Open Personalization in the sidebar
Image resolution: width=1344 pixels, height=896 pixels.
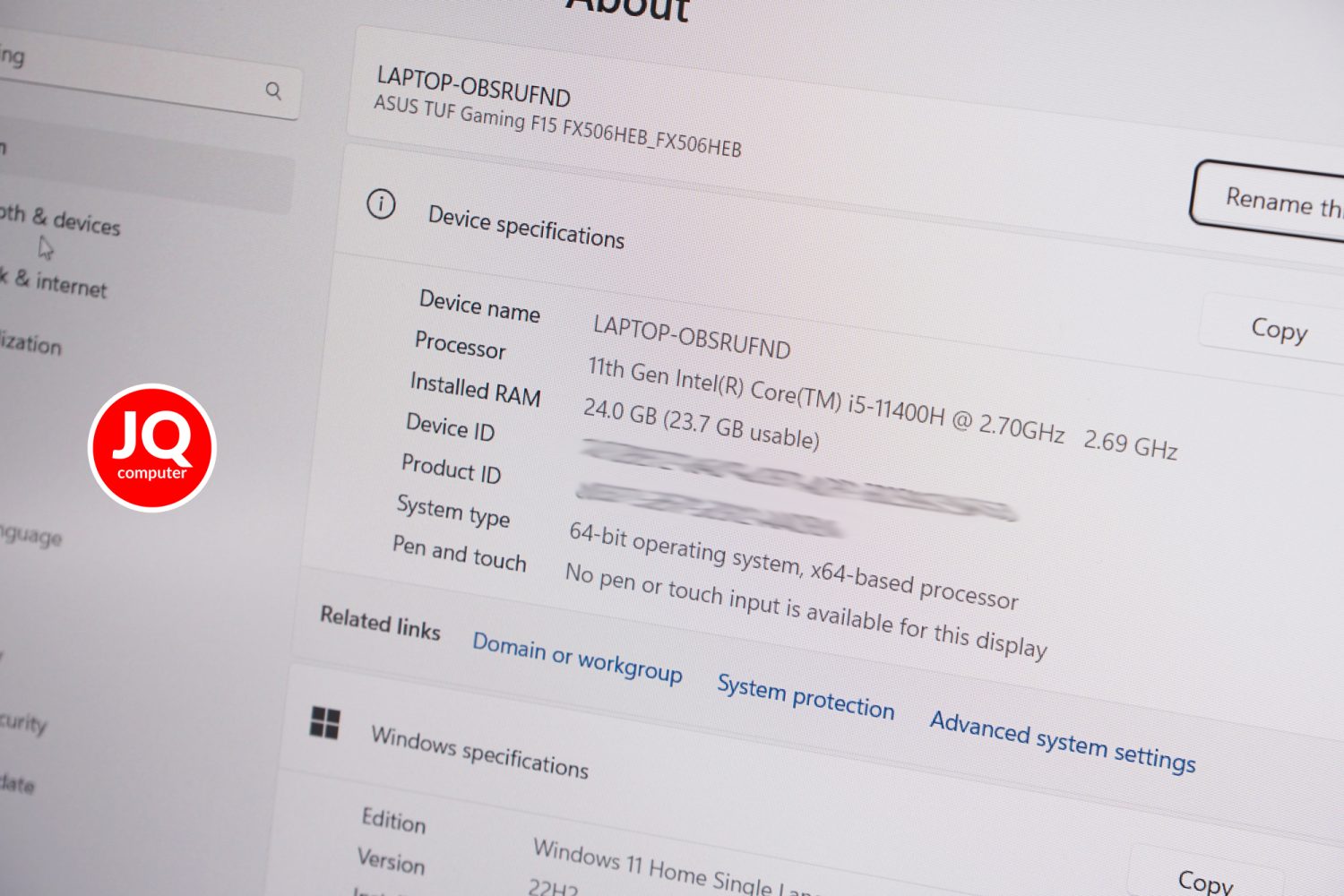click(x=31, y=343)
